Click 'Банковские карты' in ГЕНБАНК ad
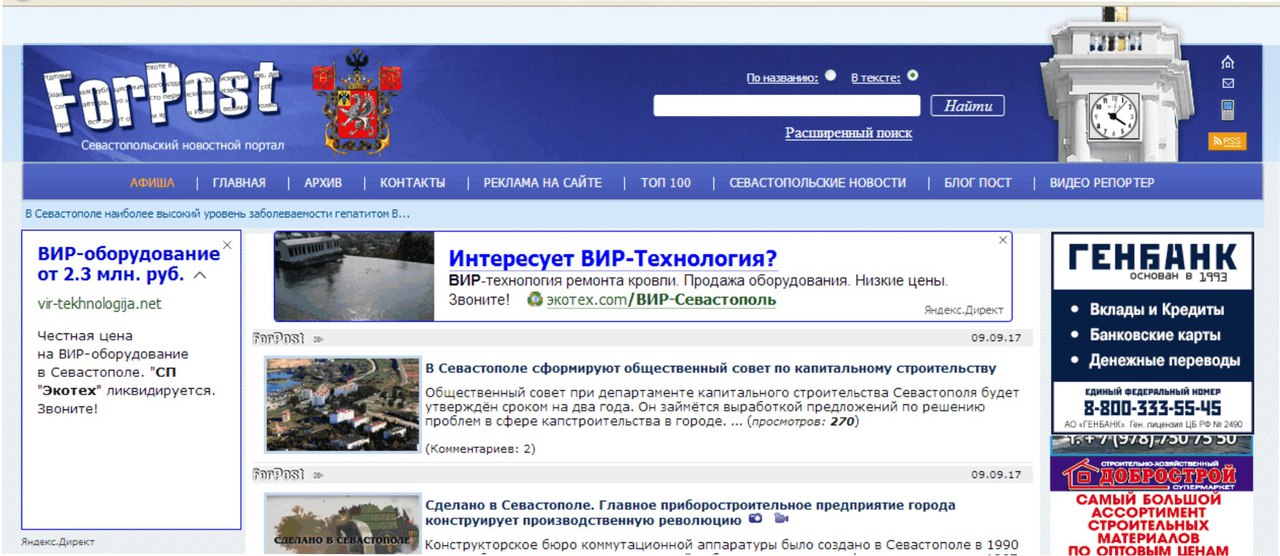Screen dimensions: 1280x556 point(1155,335)
